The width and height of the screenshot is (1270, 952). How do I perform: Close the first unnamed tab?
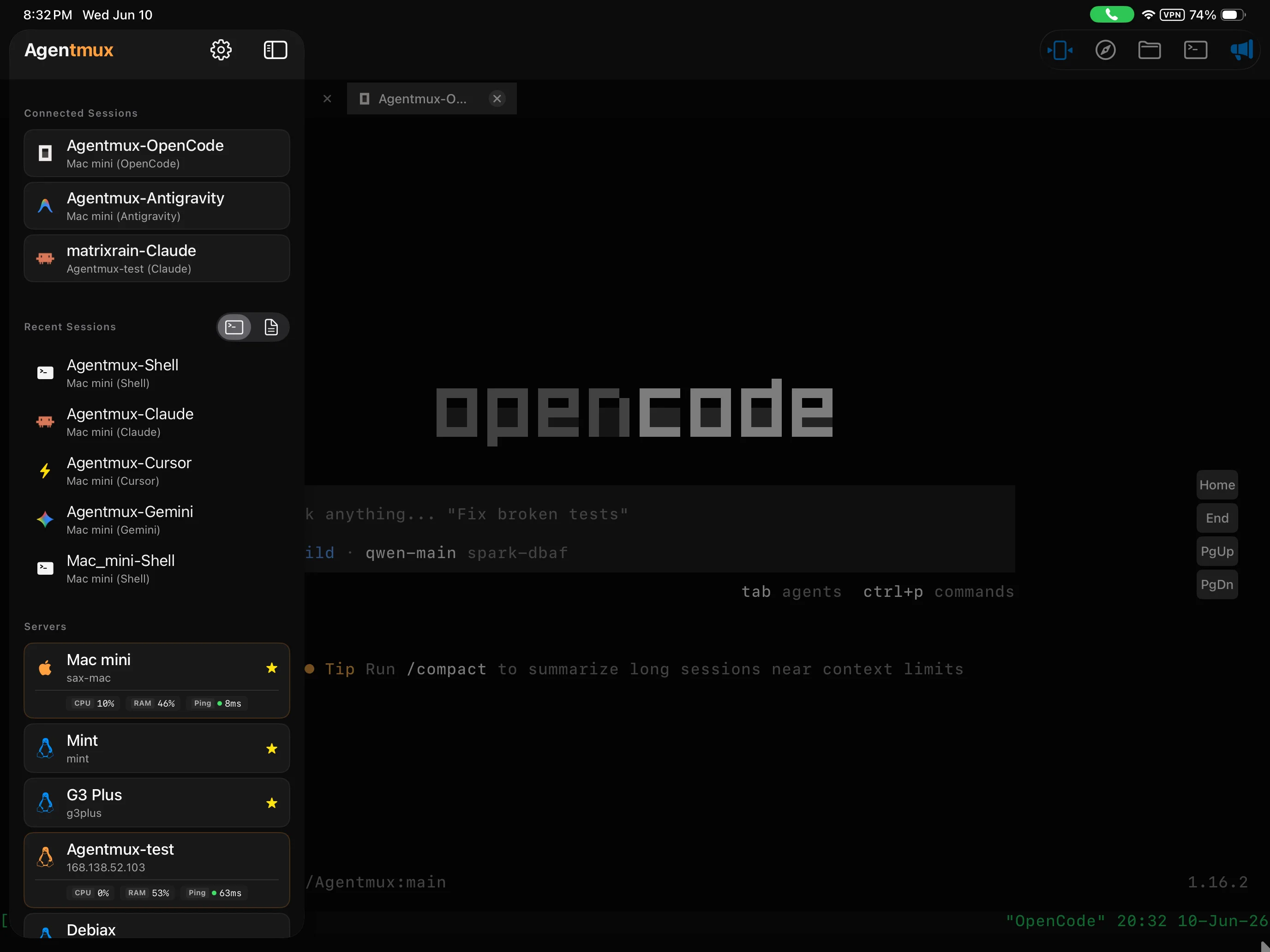pyautogui.click(x=327, y=99)
